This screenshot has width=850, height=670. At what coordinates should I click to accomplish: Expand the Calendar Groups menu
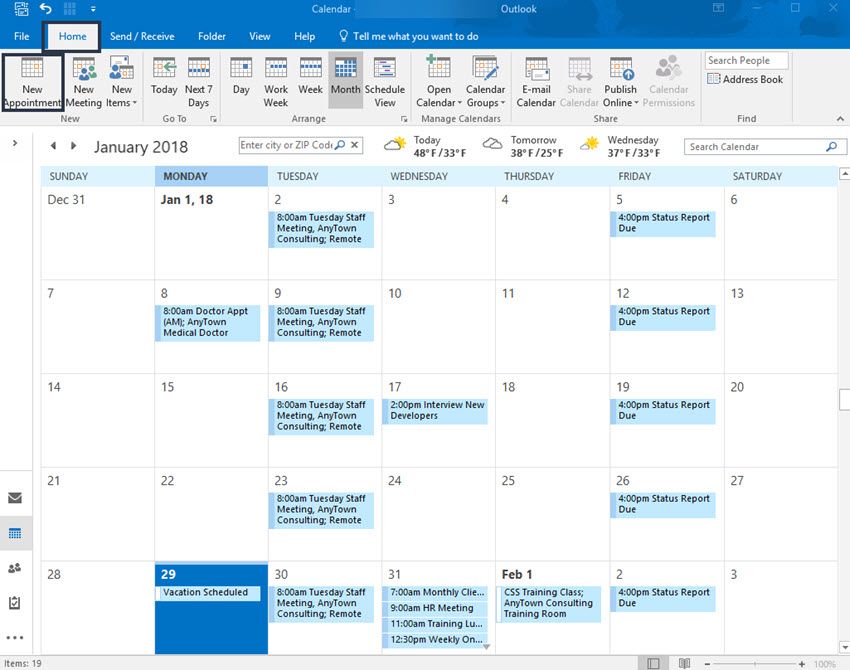click(x=485, y=82)
